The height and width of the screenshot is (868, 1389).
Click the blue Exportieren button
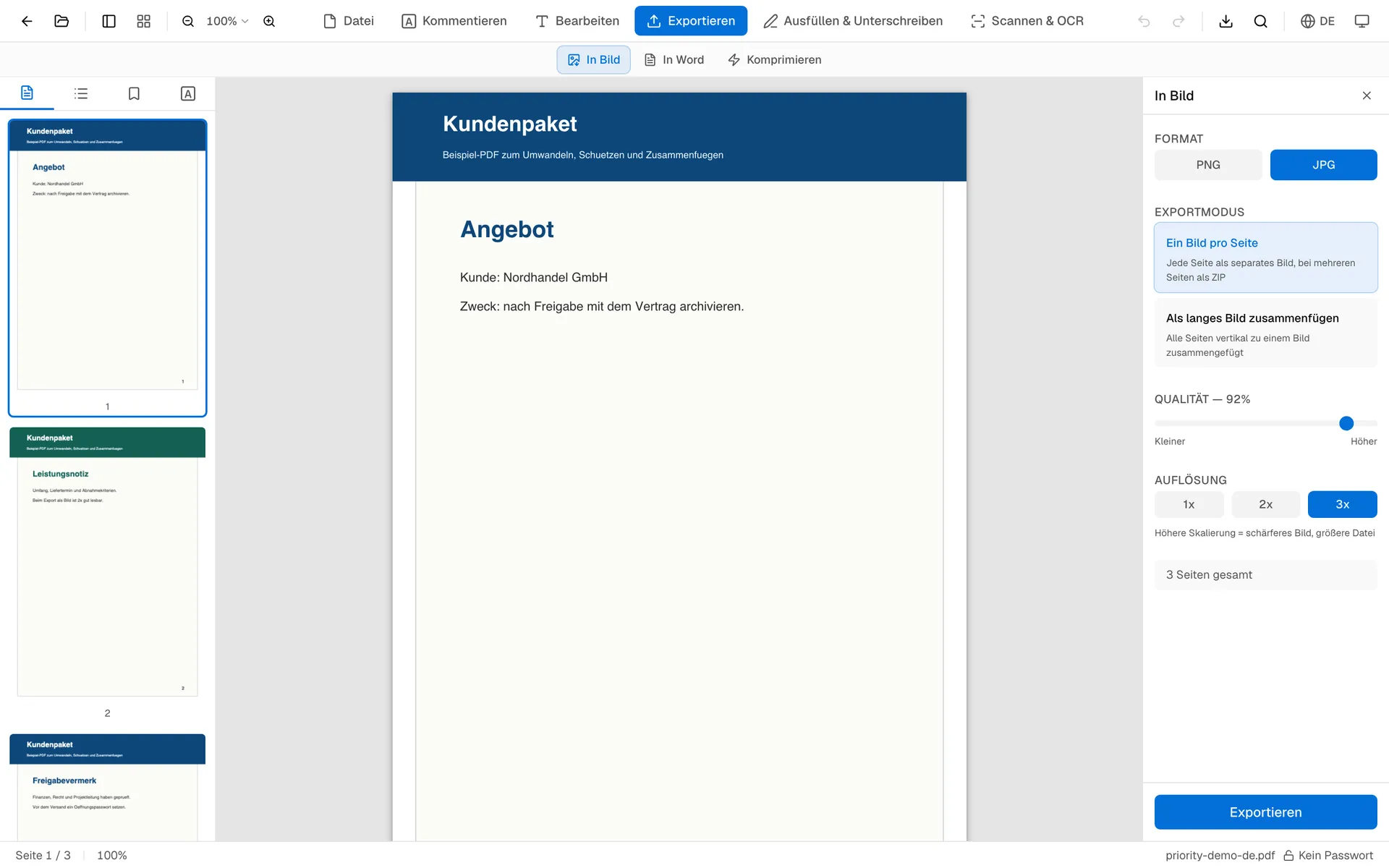pos(1266,812)
